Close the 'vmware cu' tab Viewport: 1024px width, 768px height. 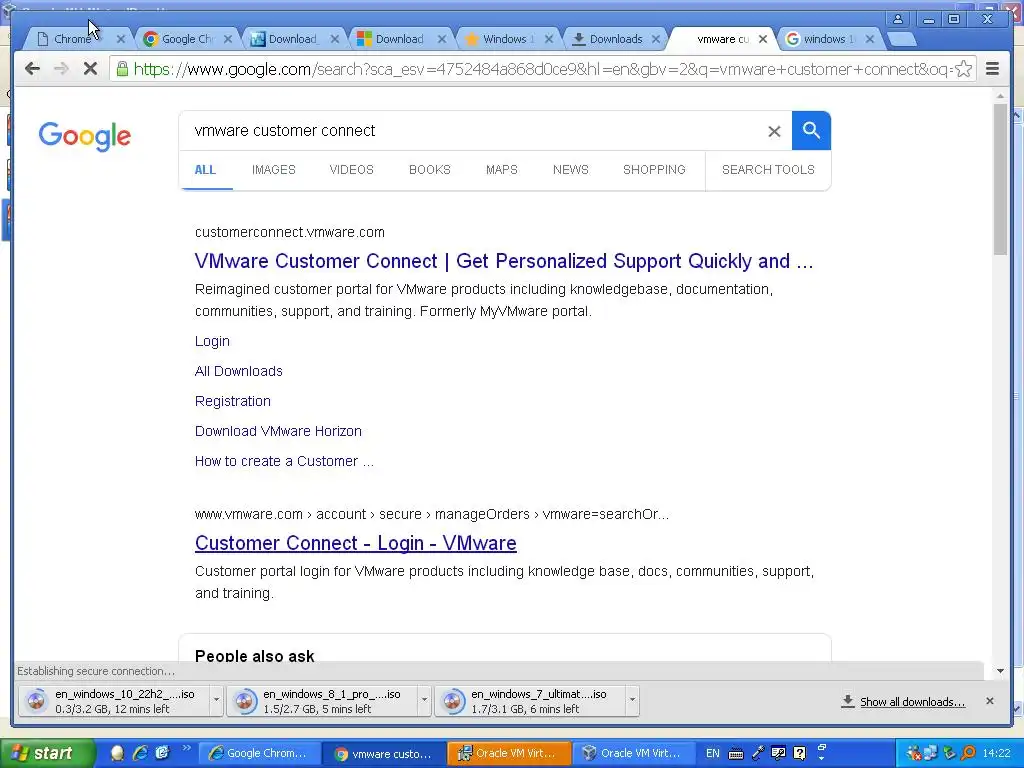[763, 39]
